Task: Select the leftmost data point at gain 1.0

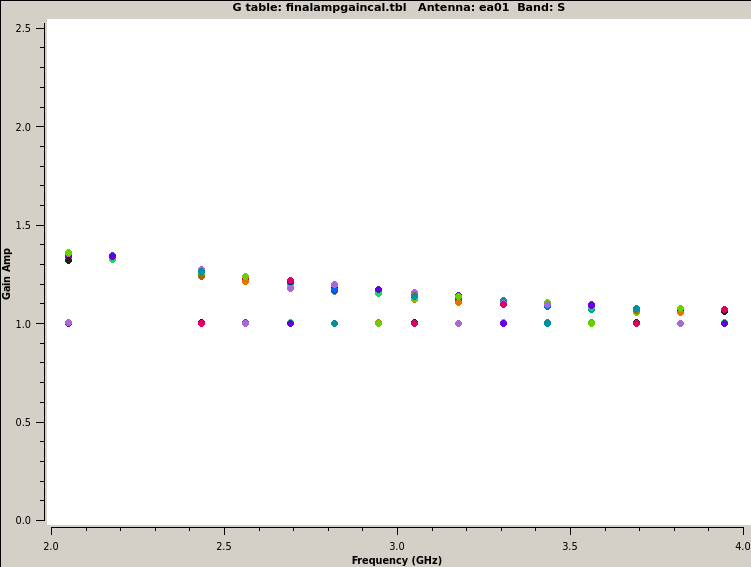Action: point(68,323)
